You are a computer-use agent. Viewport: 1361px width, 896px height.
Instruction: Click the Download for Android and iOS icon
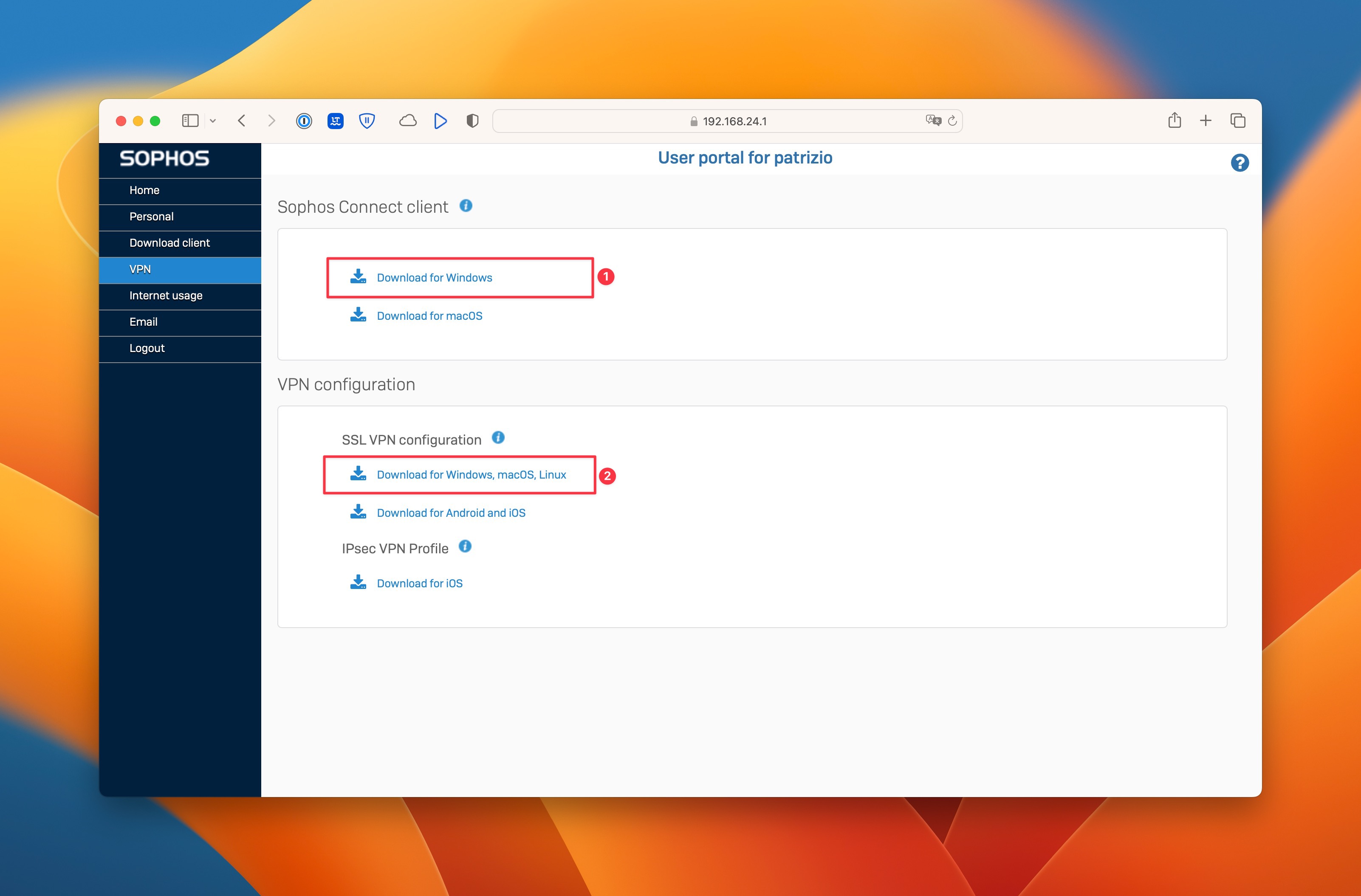pos(358,512)
